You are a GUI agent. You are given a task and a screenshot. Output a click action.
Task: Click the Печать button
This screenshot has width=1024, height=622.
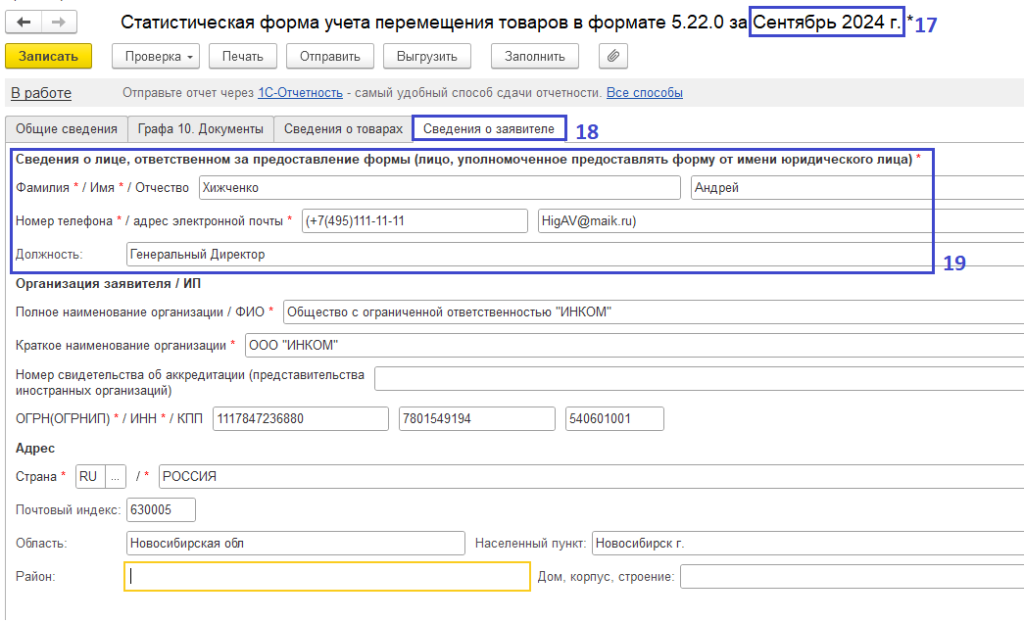click(x=242, y=56)
